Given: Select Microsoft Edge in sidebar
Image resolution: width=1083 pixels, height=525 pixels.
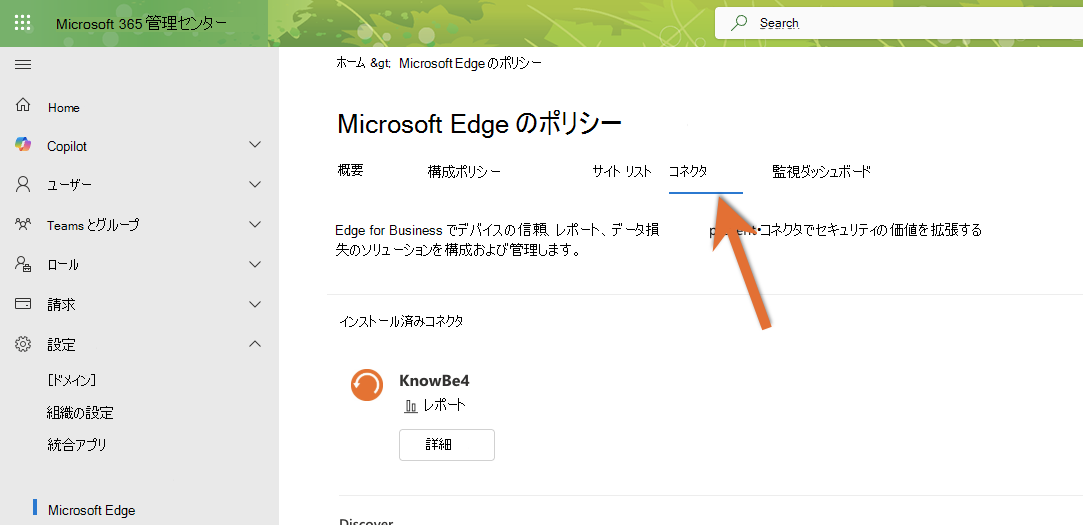Looking at the screenshot, I should (91, 510).
